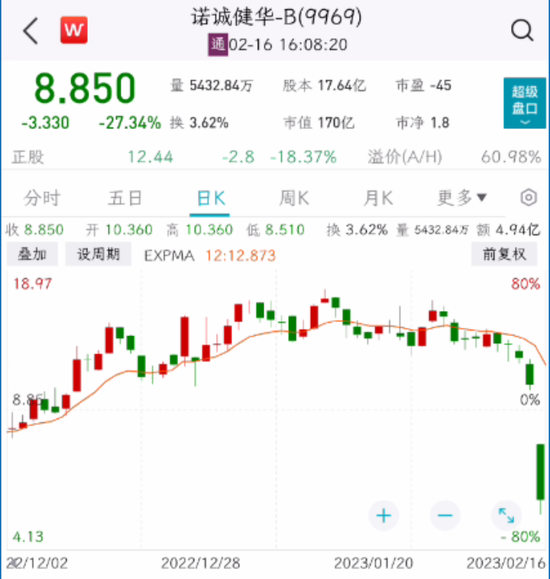Tap the price change -3.330
Viewport: 550px width, 579px height.
[x=45, y=123]
